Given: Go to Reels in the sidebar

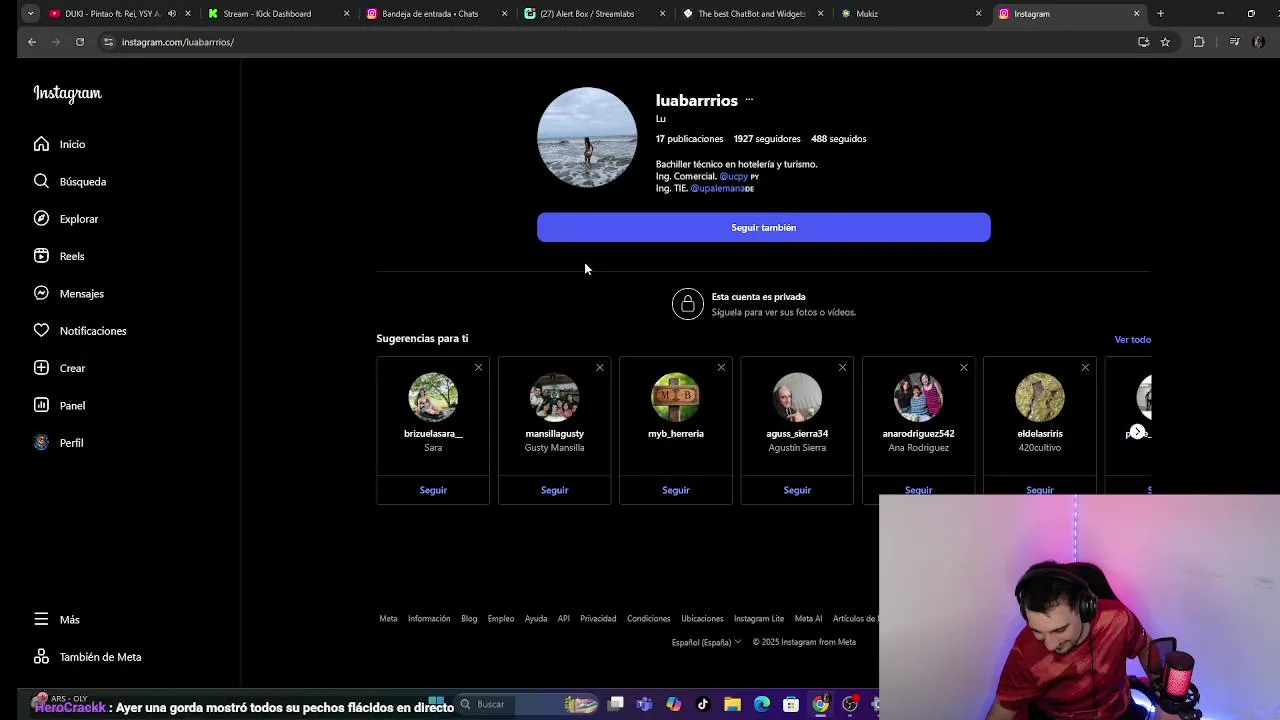Looking at the screenshot, I should pyautogui.click(x=59, y=256).
